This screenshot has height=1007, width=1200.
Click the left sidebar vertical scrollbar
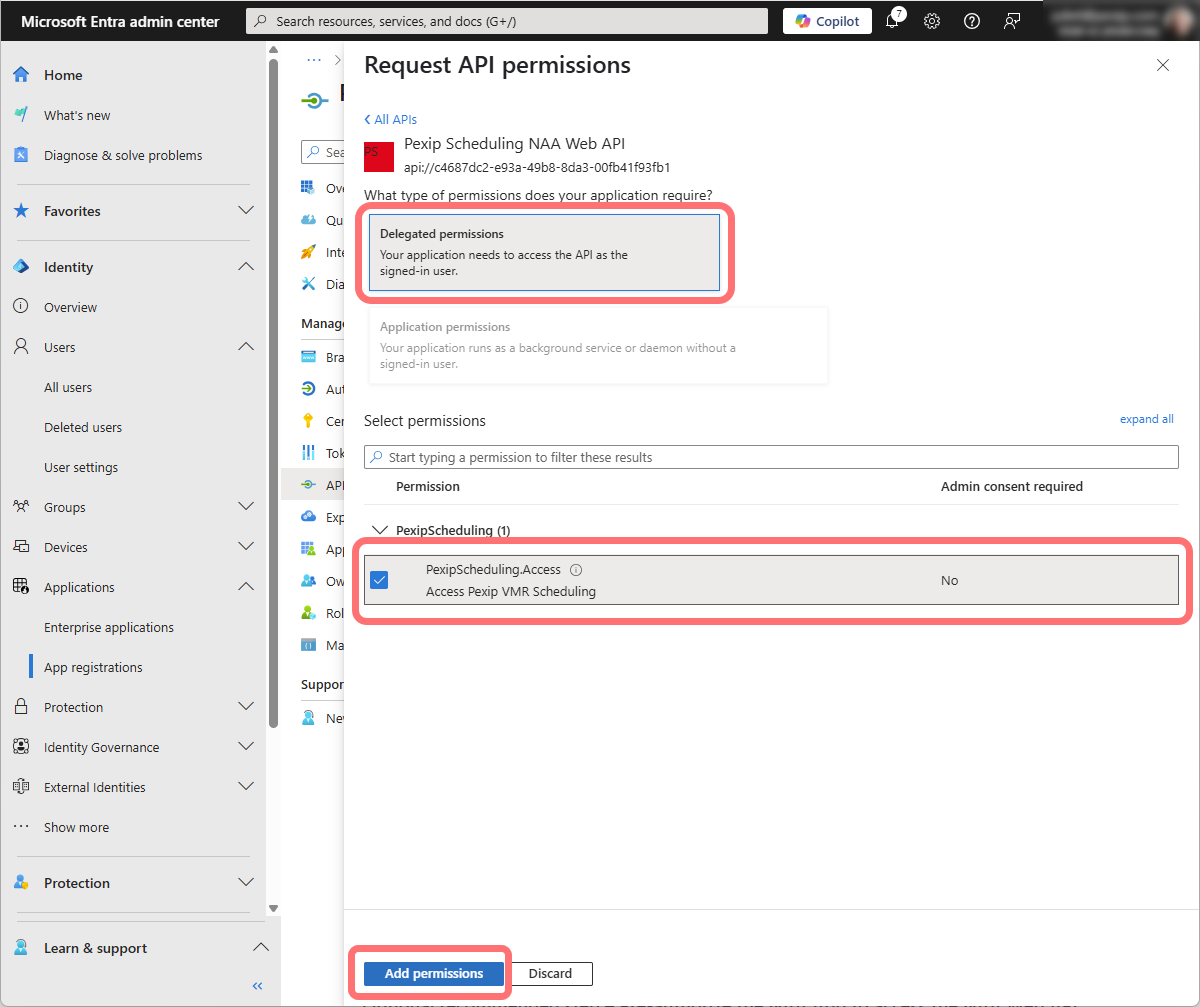[x=273, y=400]
